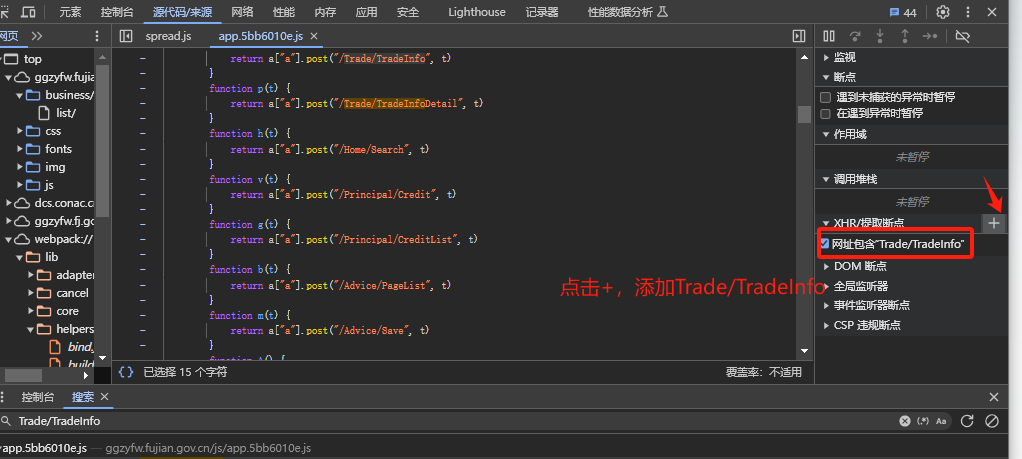Expand the CSP 违规断点 section
Image resolution: width=1022 pixels, height=459 pixels.
click(x=827, y=325)
